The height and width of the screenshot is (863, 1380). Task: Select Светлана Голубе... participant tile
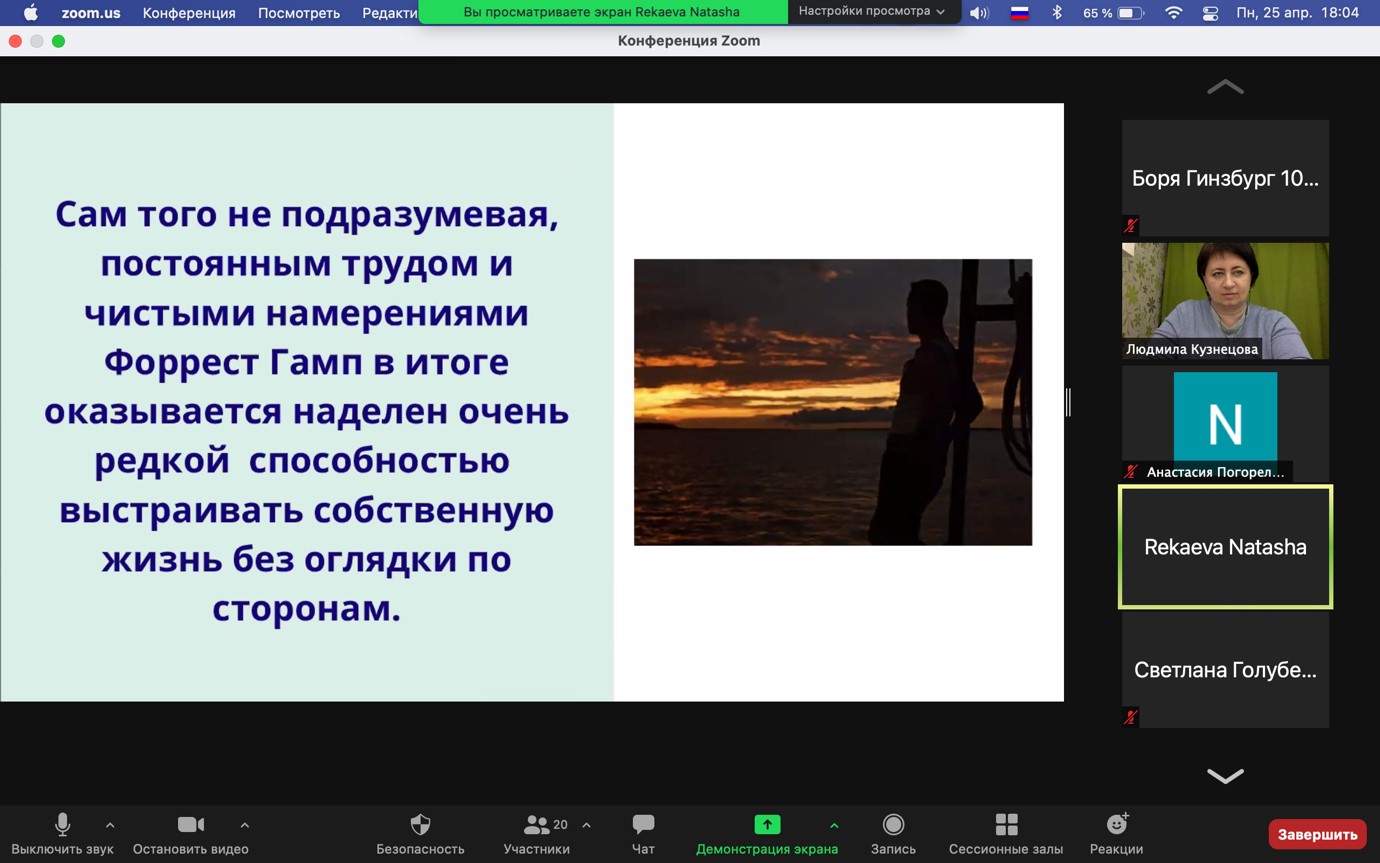[x=1225, y=670]
